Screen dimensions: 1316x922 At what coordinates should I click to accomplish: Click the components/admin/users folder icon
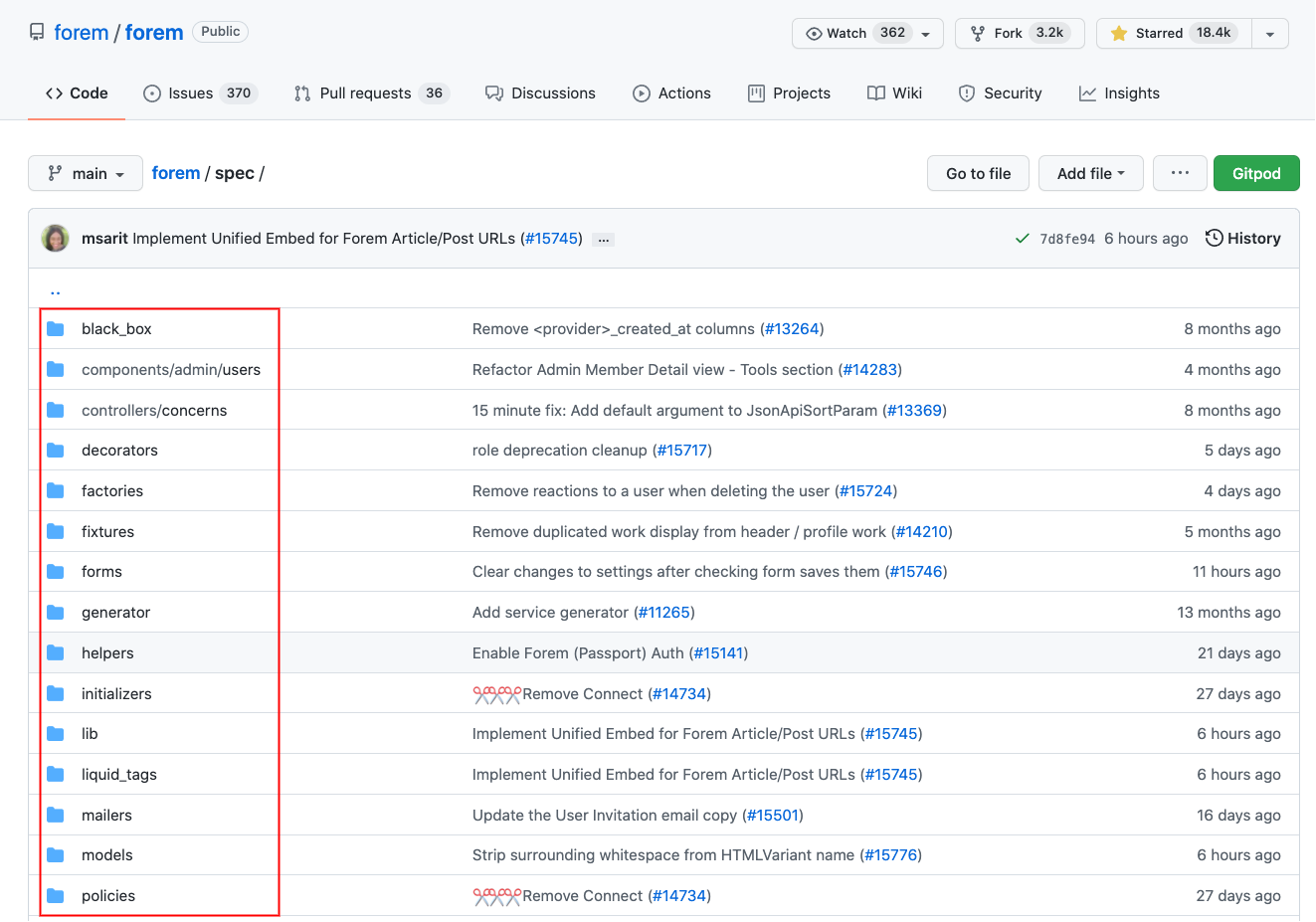point(56,370)
